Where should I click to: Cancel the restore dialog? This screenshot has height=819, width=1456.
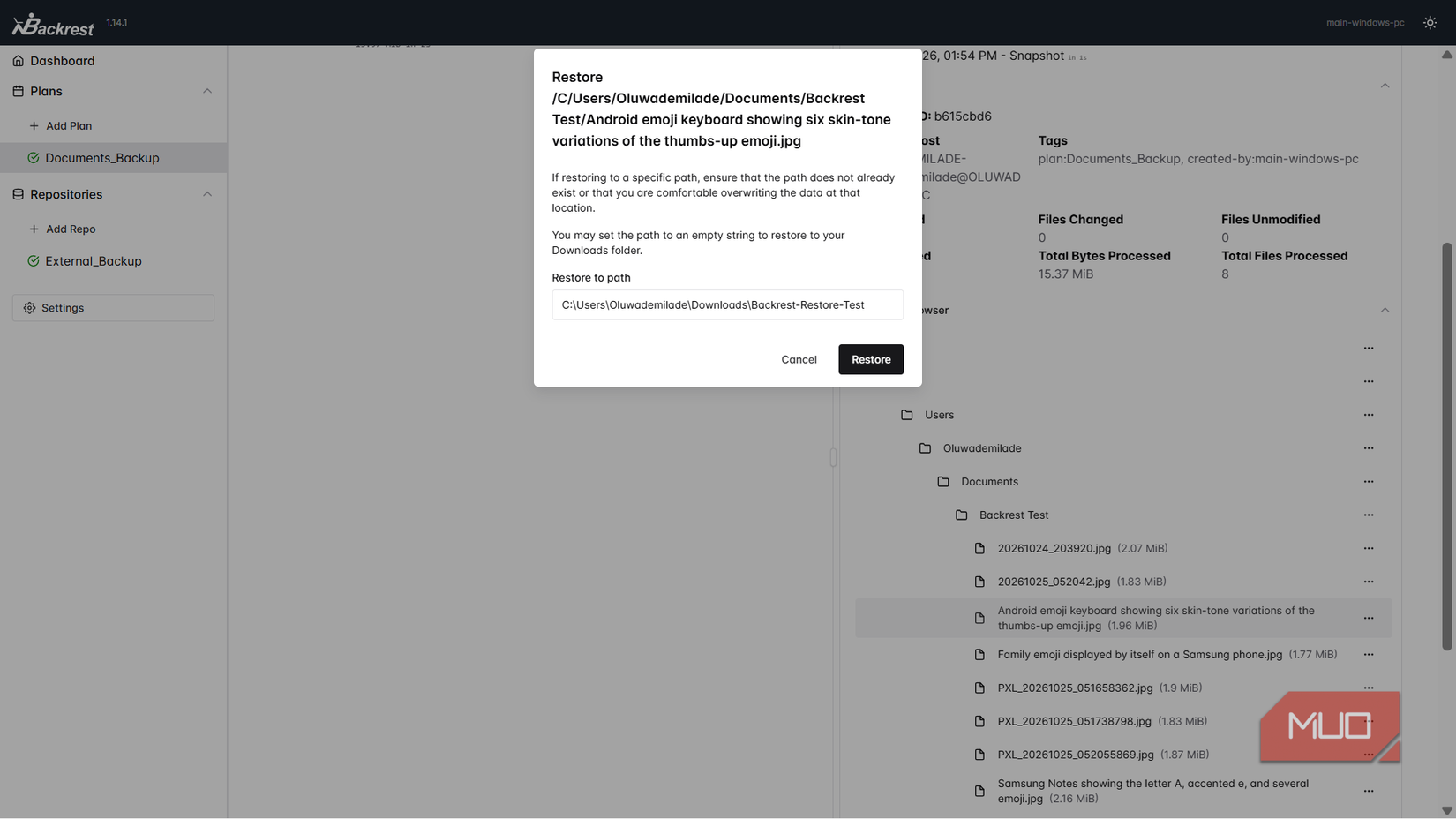pos(799,359)
